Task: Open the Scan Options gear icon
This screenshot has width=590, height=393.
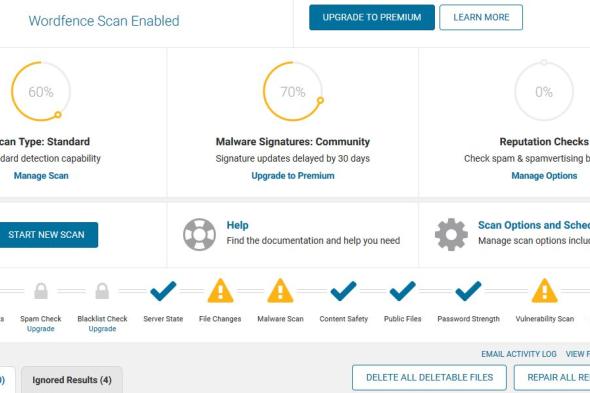Action: click(451, 234)
